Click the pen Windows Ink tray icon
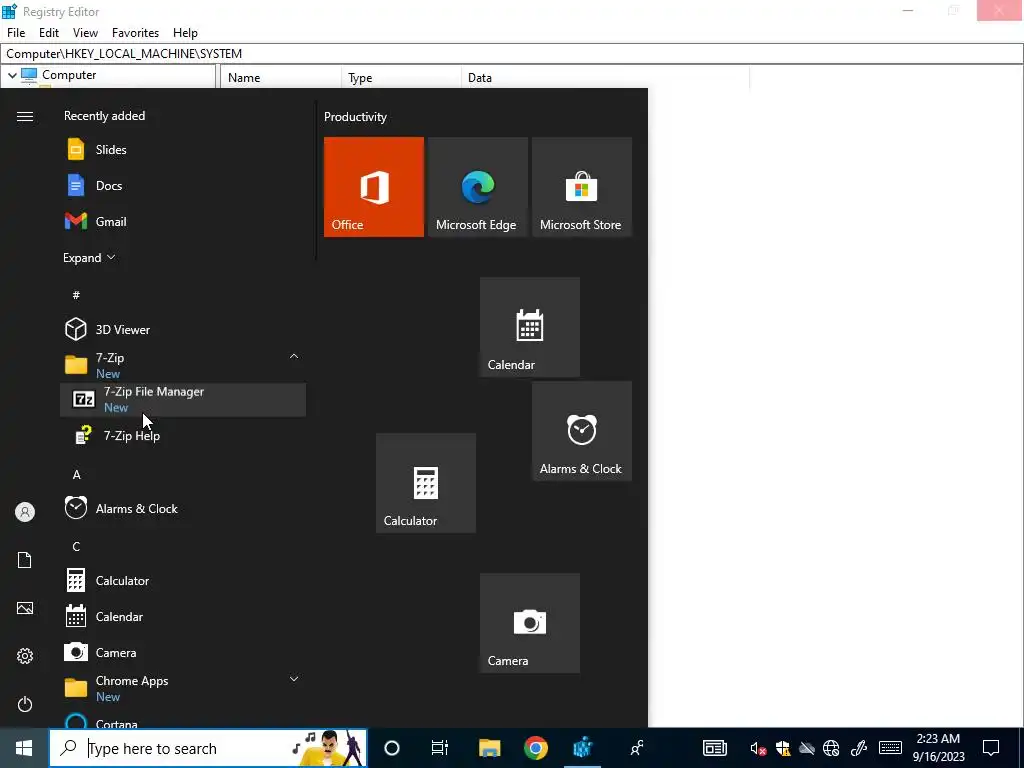 [859, 748]
